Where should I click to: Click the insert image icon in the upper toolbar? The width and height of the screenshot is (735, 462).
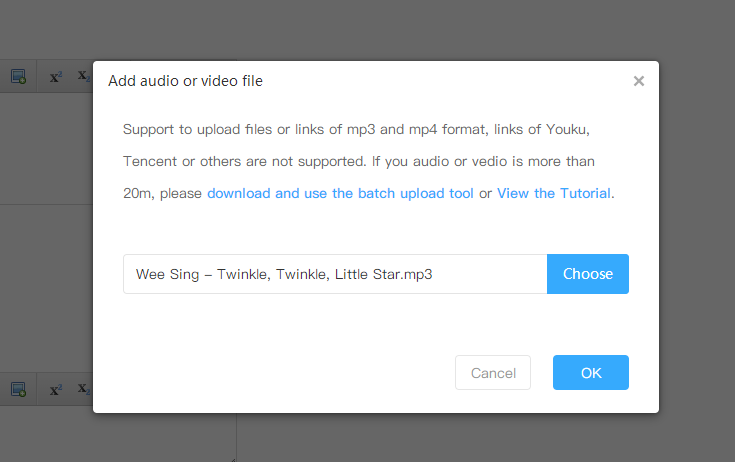coord(18,76)
